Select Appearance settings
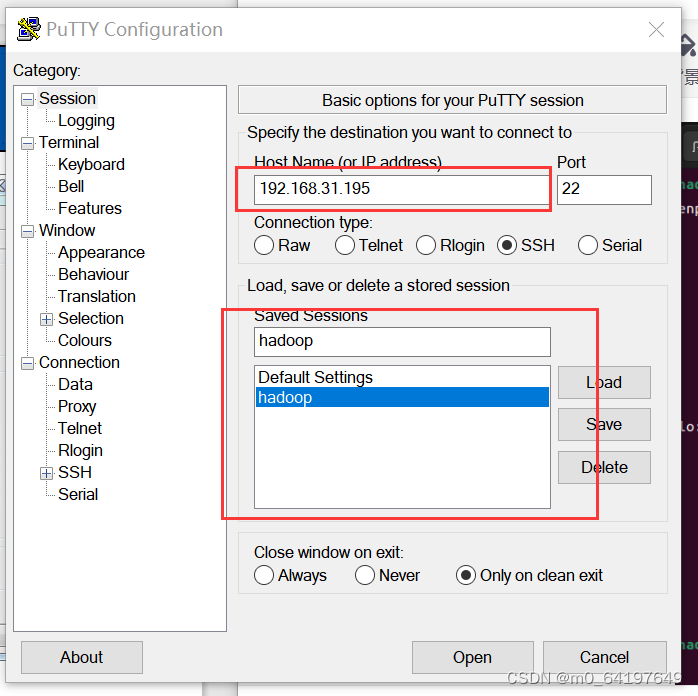The height and width of the screenshot is (696, 698). 101,253
